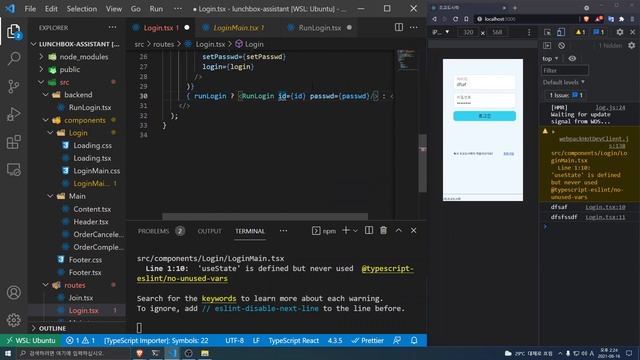This screenshot has width=640, height=360.
Task: Click the blue login button in preview
Action: click(x=484, y=116)
